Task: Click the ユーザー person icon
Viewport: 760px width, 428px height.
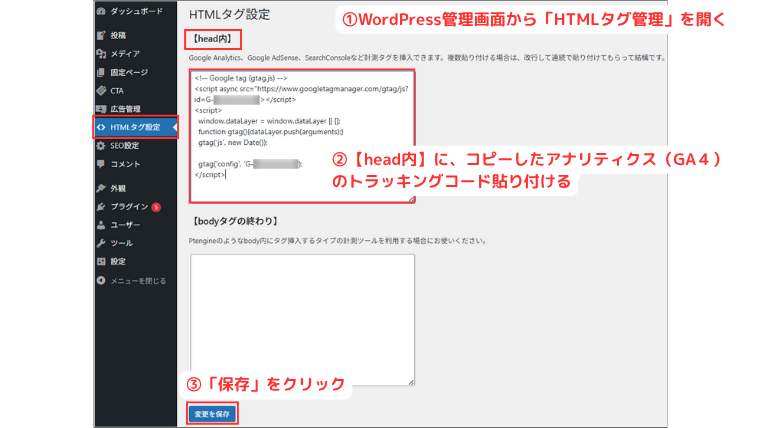Action: (x=101, y=225)
